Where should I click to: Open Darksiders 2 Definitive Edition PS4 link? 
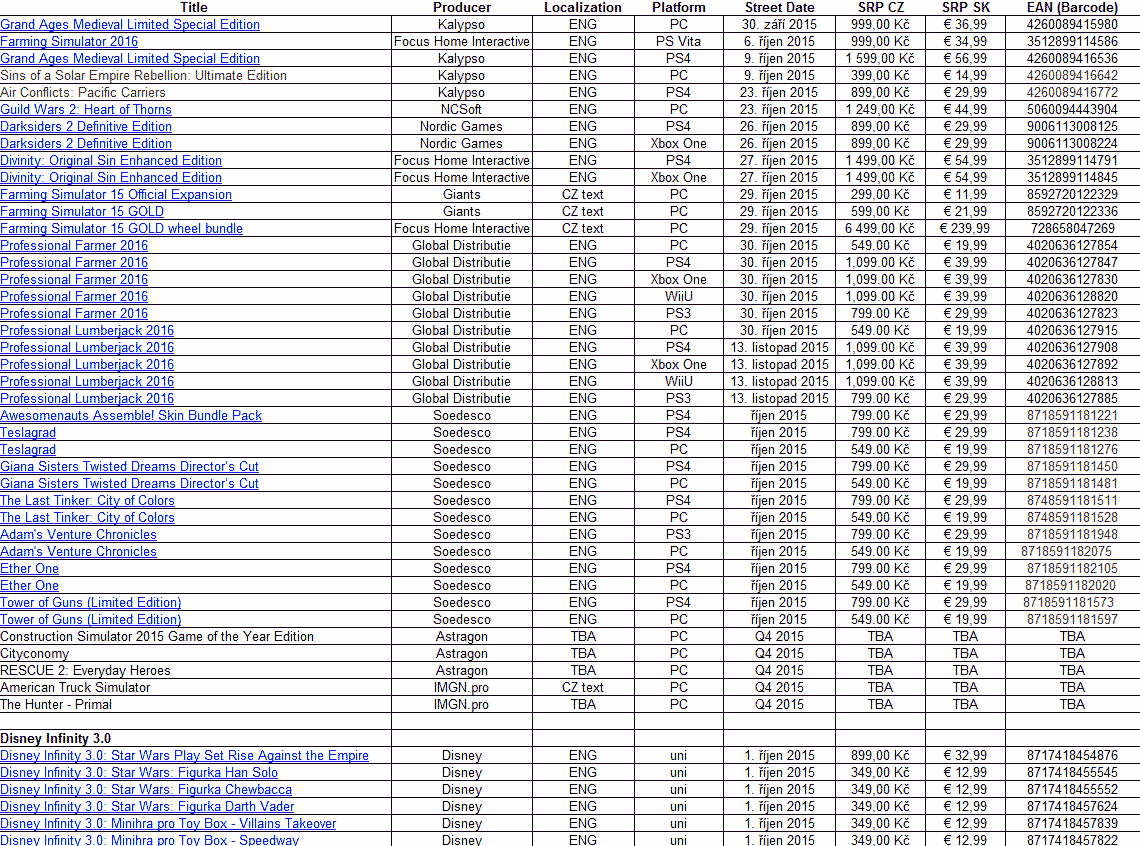[86, 126]
